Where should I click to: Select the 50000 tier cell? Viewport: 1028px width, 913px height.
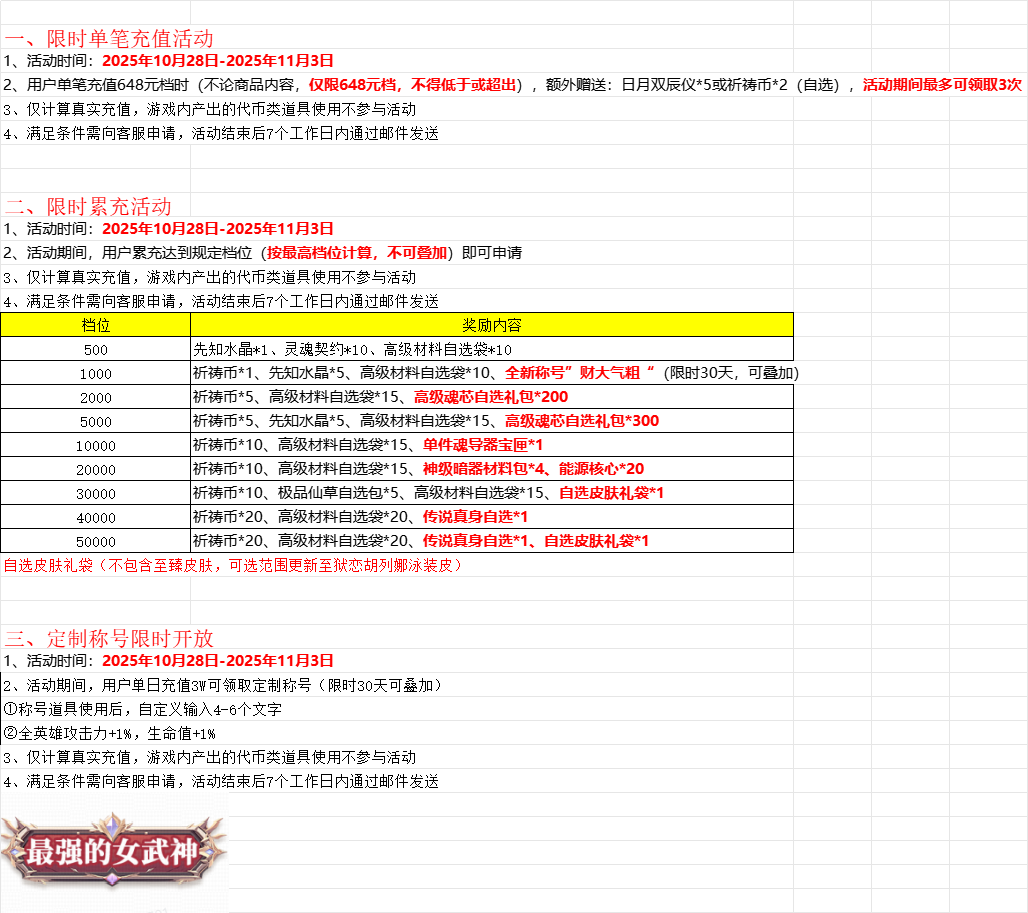(95, 541)
